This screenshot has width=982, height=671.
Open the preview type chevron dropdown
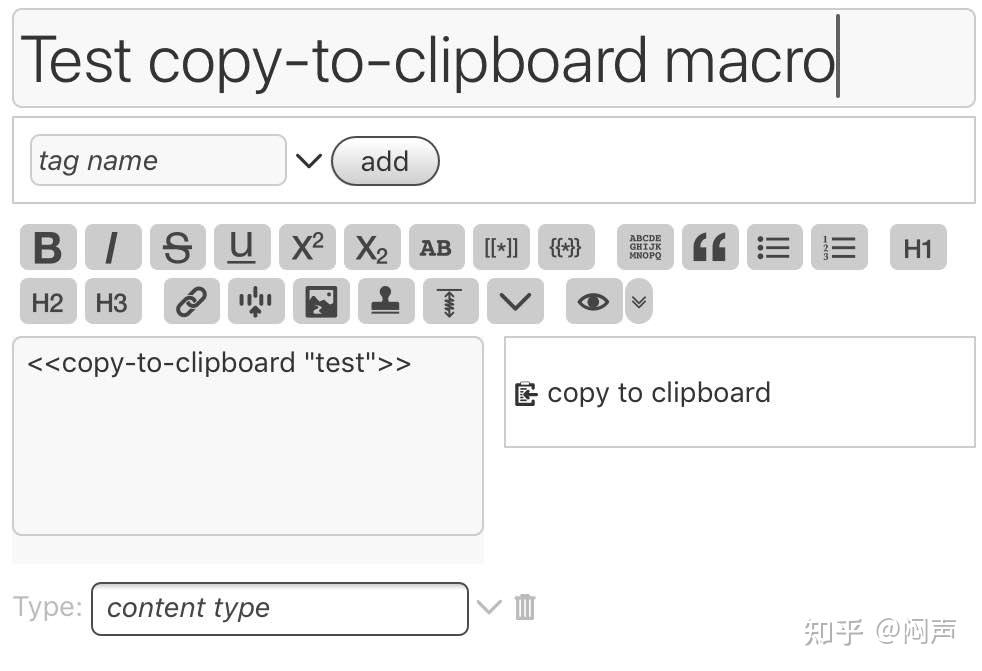(639, 302)
